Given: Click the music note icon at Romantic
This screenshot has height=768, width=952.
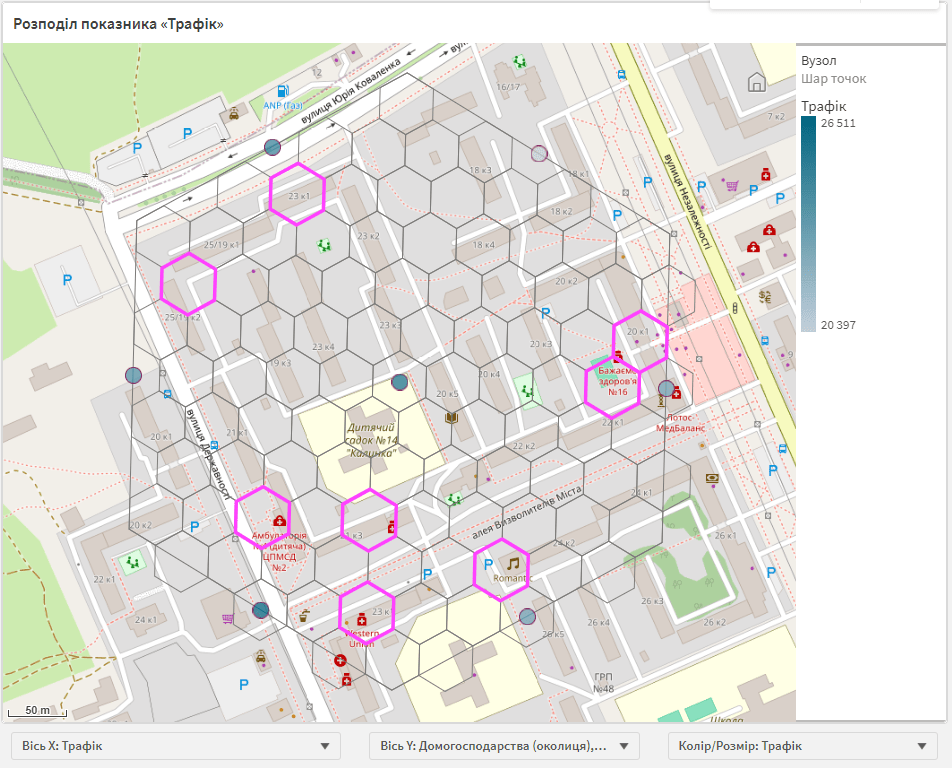Looking at the screenshot, I should click(513, 563).
